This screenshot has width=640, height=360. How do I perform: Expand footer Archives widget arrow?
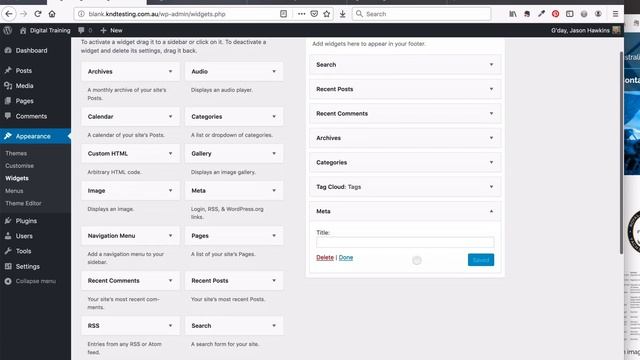coord(491,138)
